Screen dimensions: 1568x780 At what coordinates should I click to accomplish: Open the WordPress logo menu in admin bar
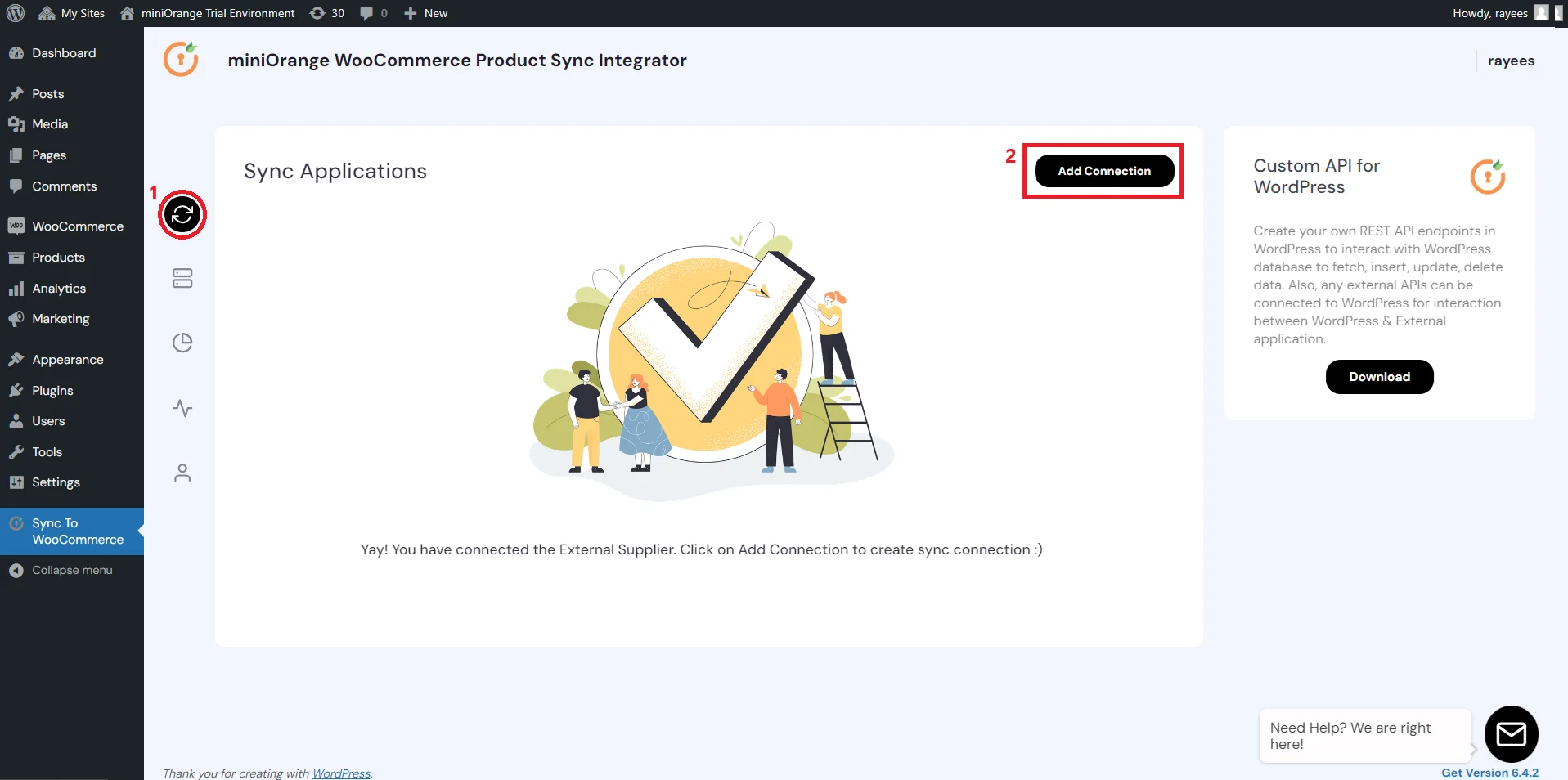click(16, 13)
